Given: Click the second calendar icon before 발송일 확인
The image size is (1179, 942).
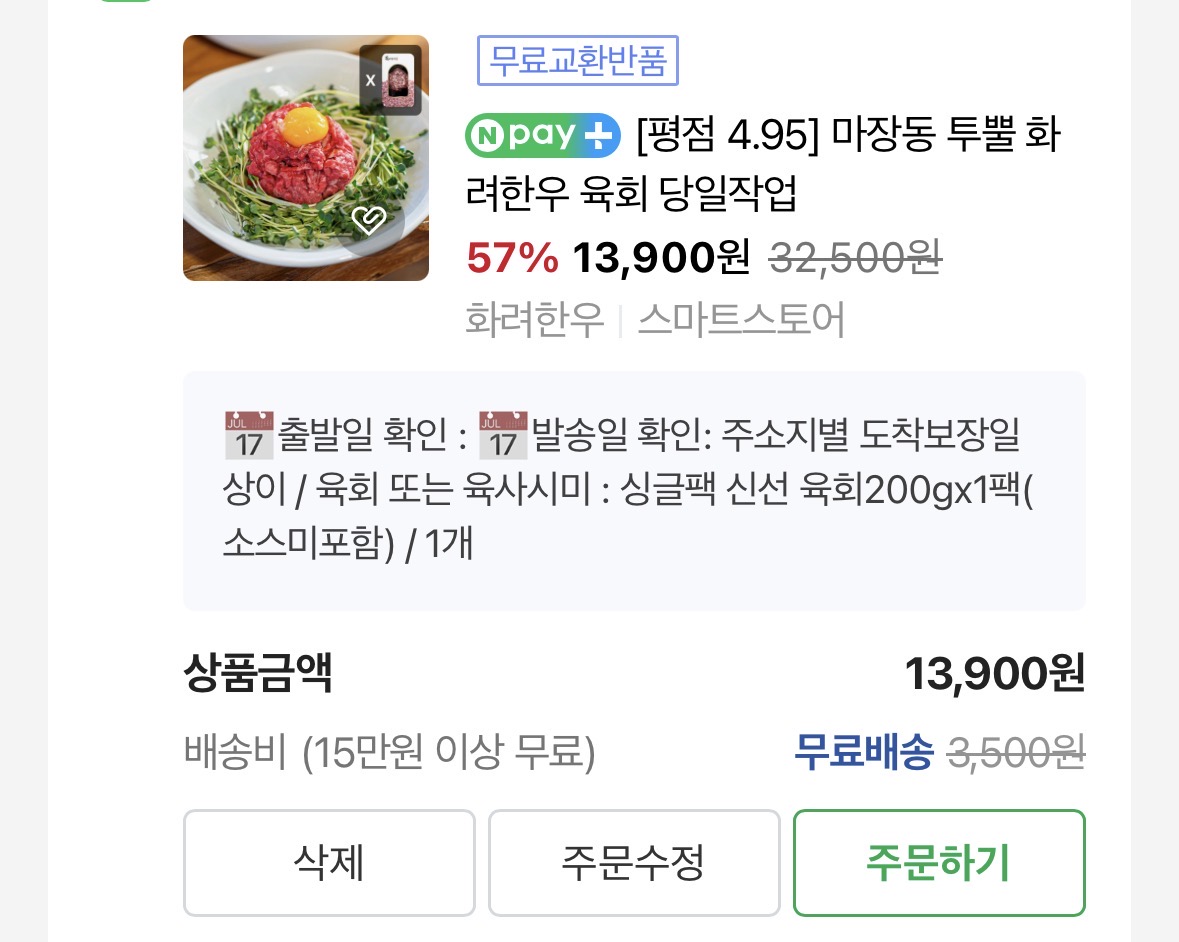Looking at the screenshot, I should 503,435.
